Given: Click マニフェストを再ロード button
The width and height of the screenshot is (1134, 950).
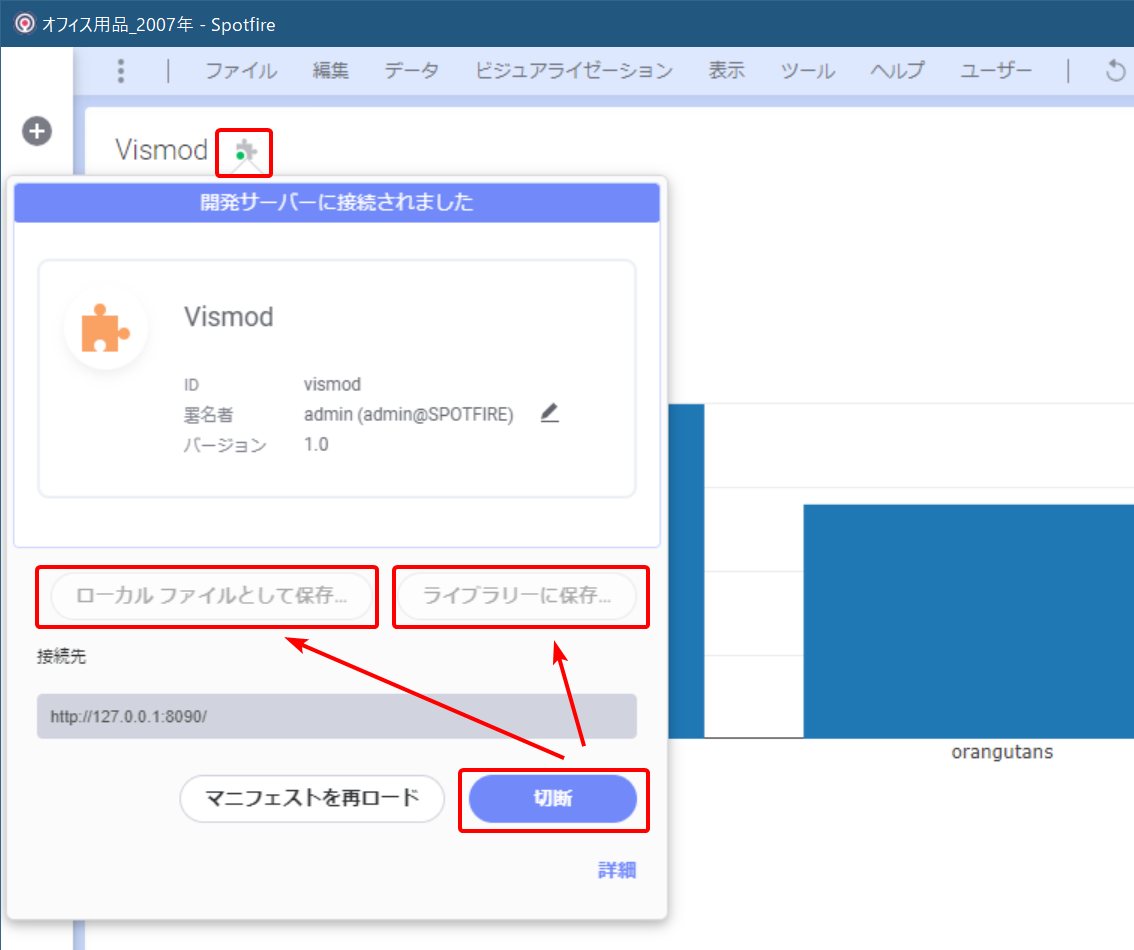Looking at the screenshot, I should point(312,798).
